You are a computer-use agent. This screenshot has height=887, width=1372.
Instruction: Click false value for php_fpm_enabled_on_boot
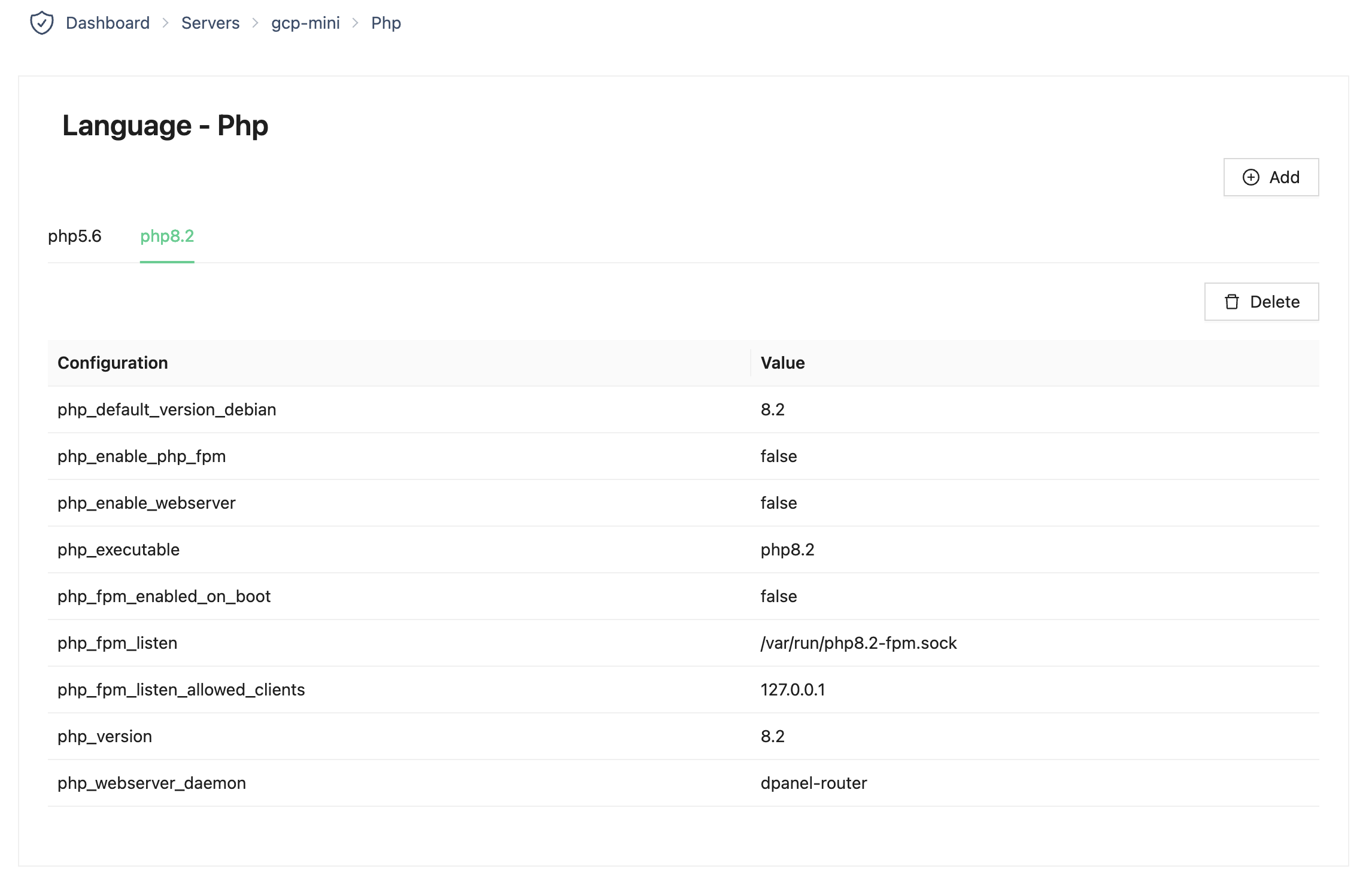(x=778, y=596)
